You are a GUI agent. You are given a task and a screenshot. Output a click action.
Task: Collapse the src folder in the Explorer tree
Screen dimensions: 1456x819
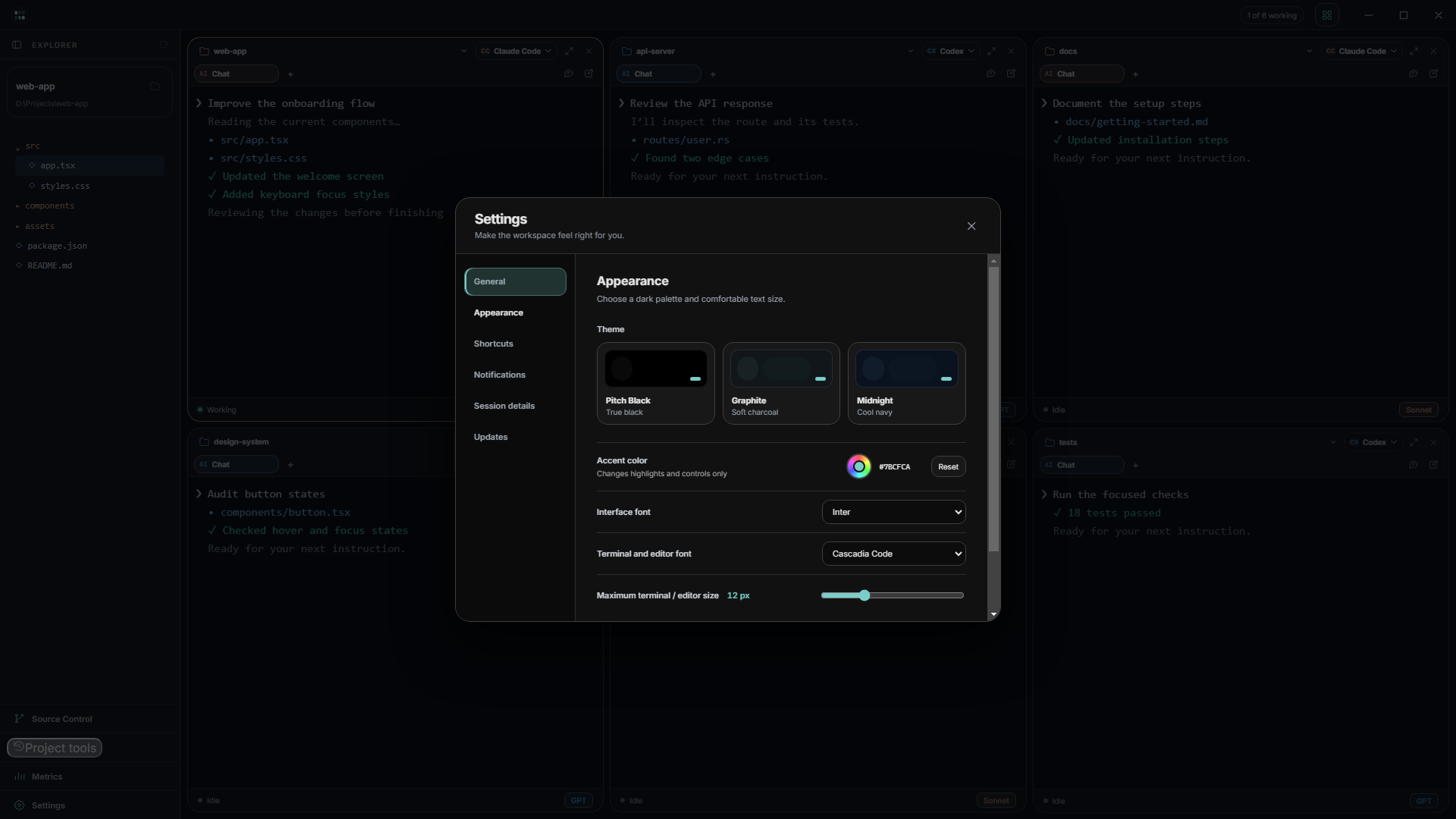(90, 146)
